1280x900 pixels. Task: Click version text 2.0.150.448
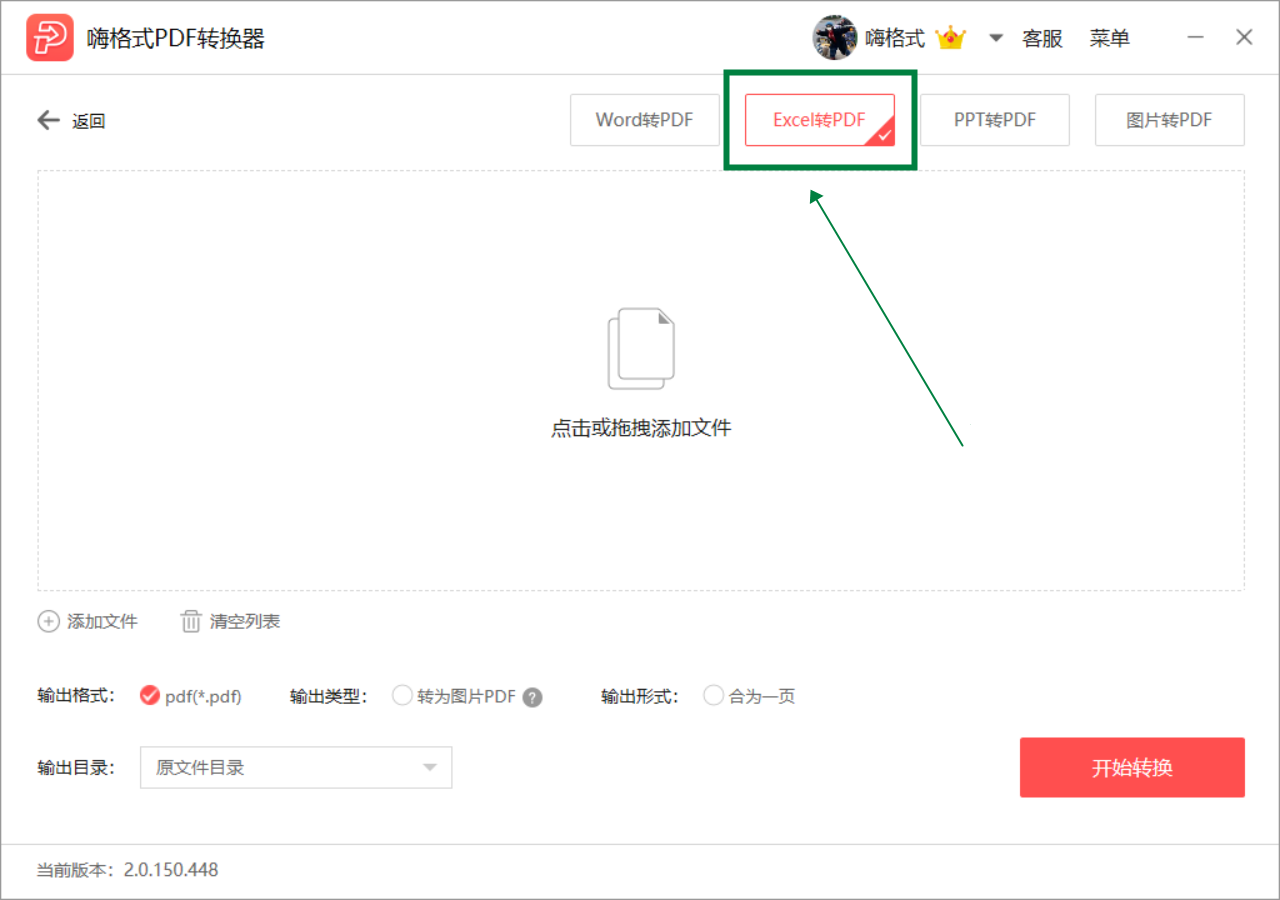[171, 870]
